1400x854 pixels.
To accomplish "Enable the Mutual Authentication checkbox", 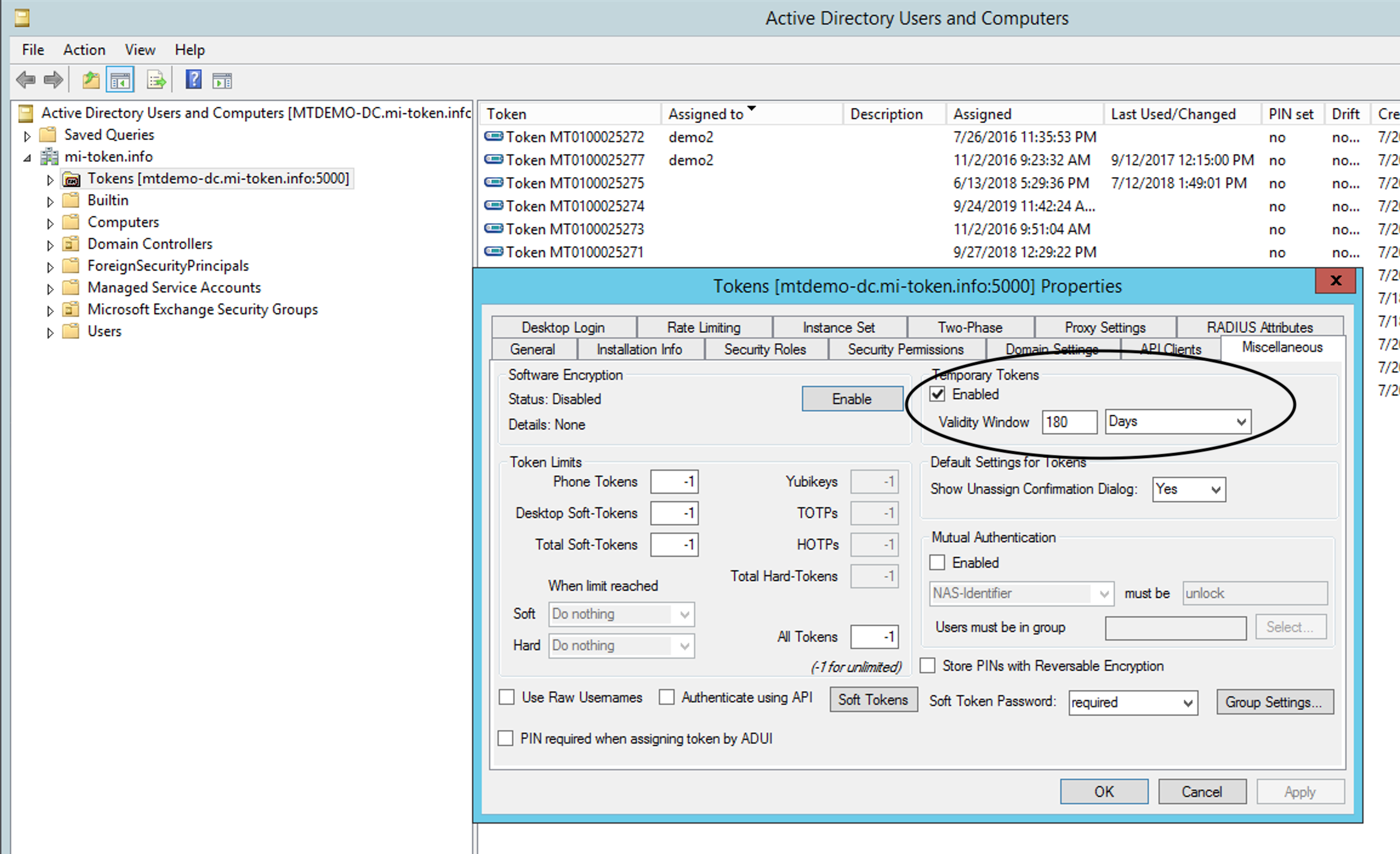I will point(938,563).
